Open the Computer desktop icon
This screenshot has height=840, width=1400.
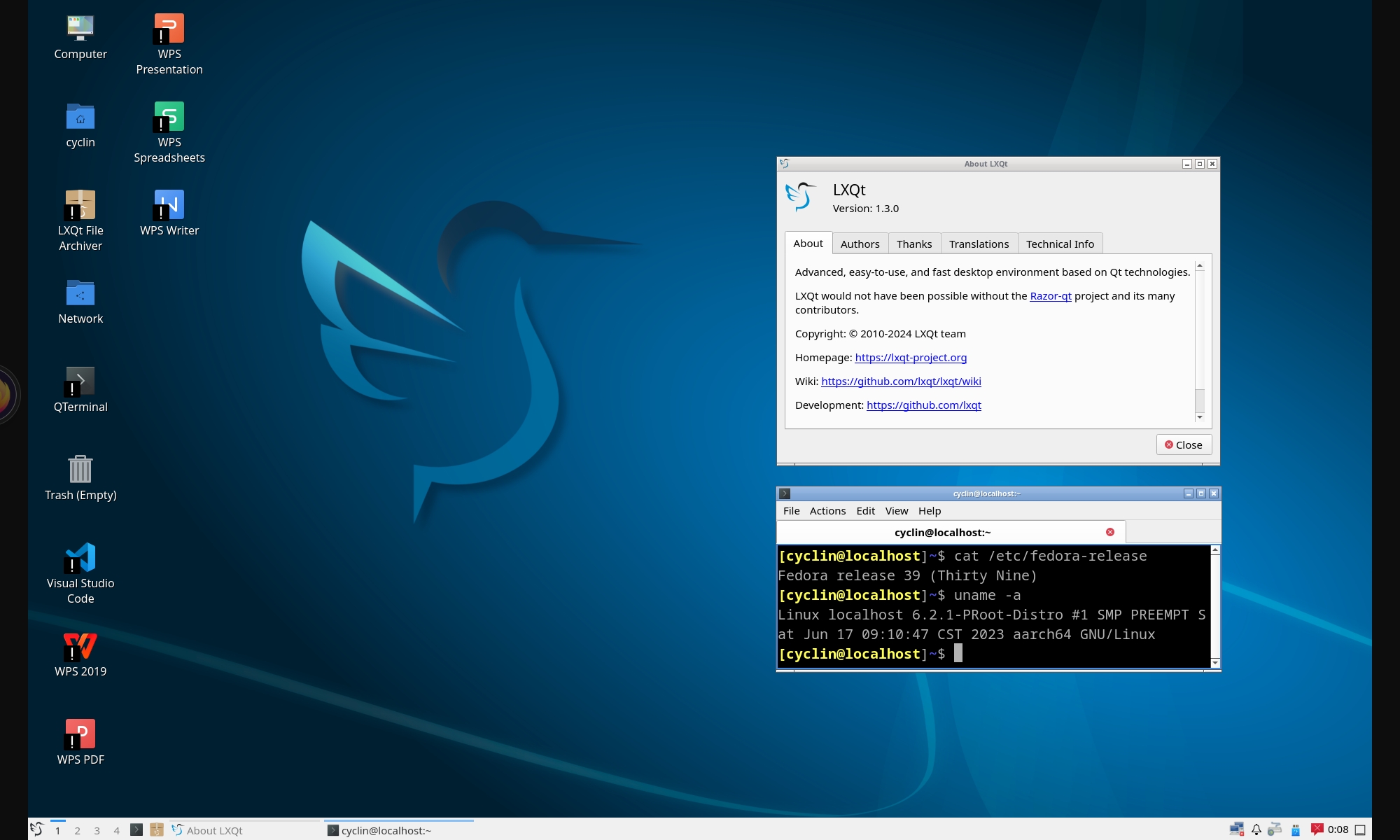[80, 38]
